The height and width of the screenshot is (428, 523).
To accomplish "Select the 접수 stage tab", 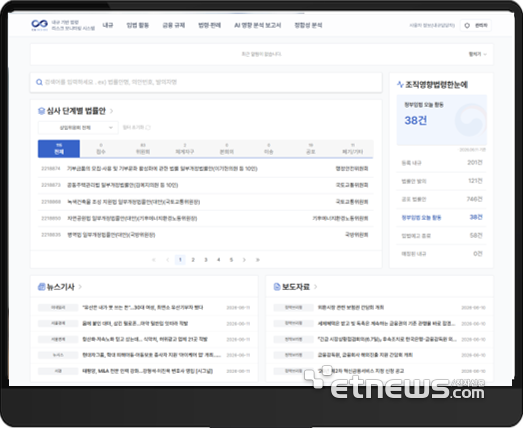I will [x=101, y=148].
